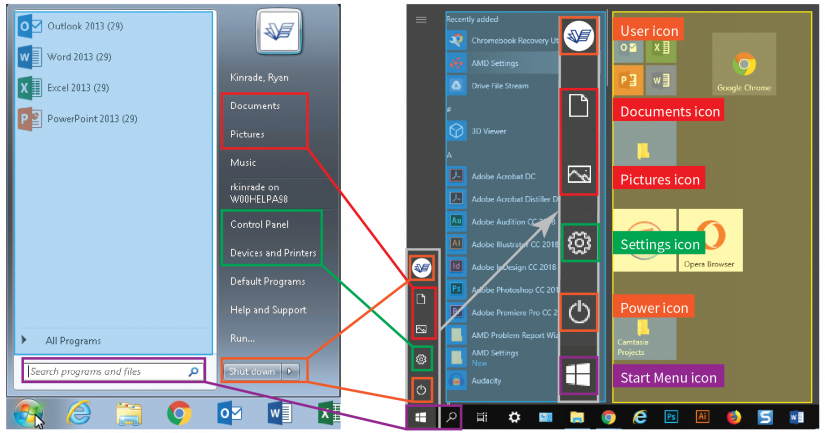Launch Adobe Photoshop CC from the app list

click(502, 289)
